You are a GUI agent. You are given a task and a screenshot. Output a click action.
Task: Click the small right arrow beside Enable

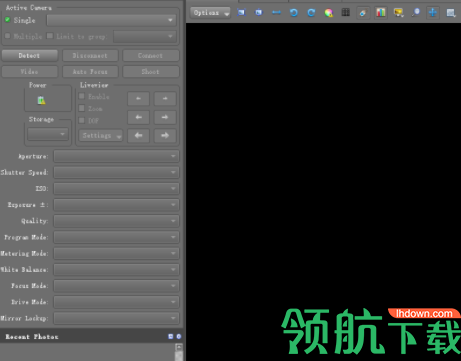pyautogui.click(x=165, y=99)
